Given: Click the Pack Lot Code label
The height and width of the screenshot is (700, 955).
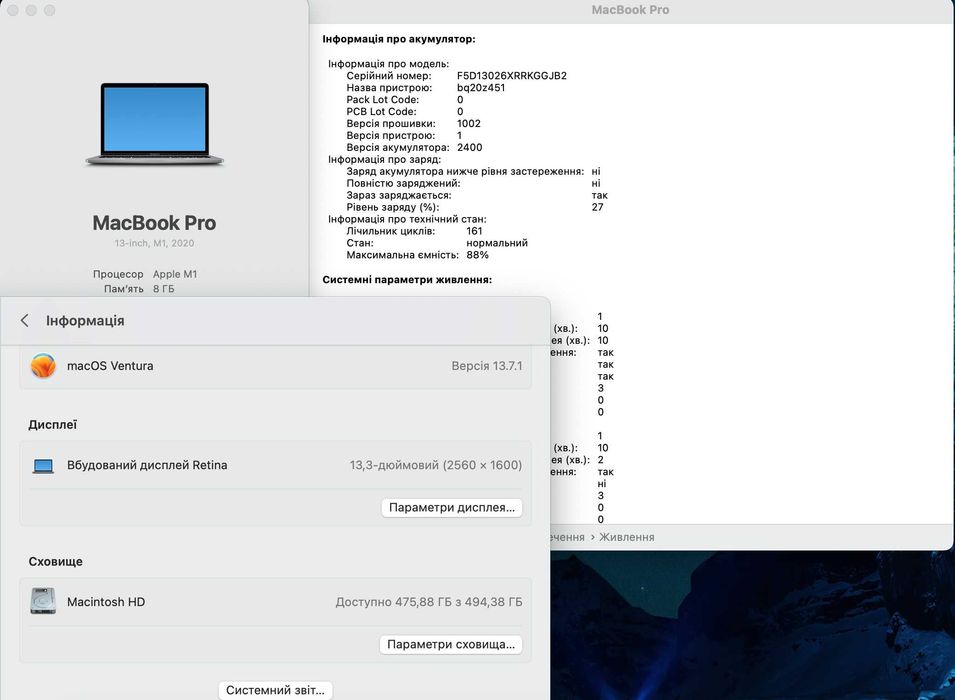Looking at the screenshot, I should point(382,100).
